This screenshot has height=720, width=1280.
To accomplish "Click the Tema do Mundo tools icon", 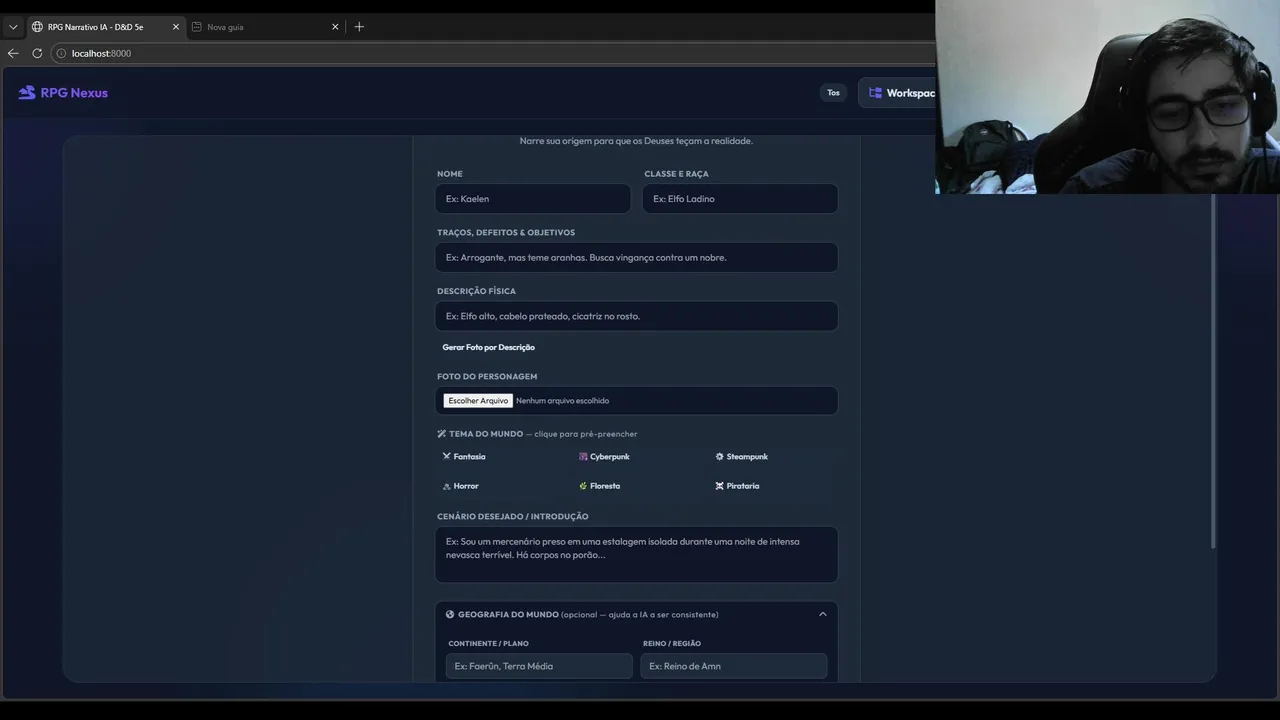I will 442,434.
